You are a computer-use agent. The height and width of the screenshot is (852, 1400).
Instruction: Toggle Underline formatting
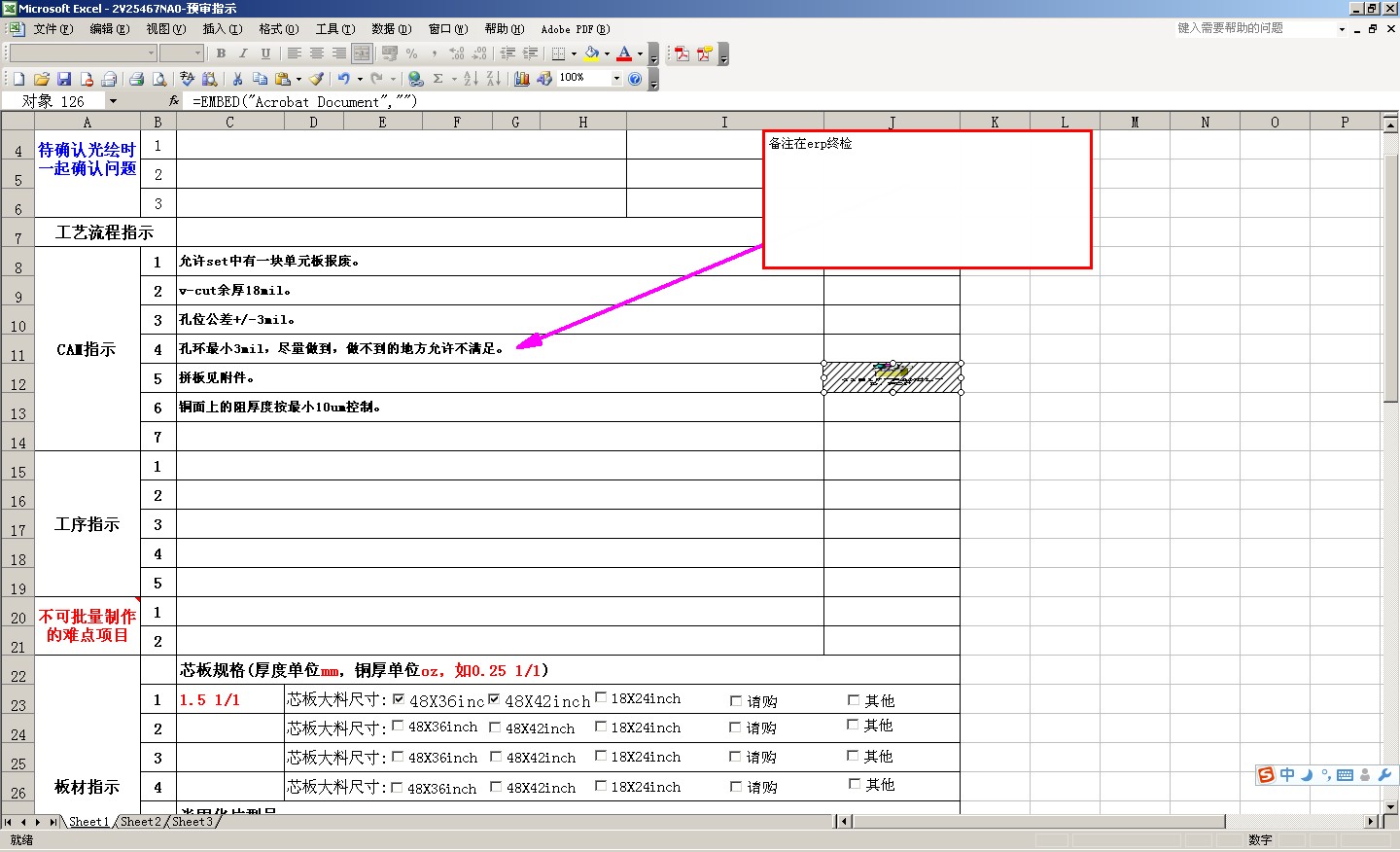265,53
